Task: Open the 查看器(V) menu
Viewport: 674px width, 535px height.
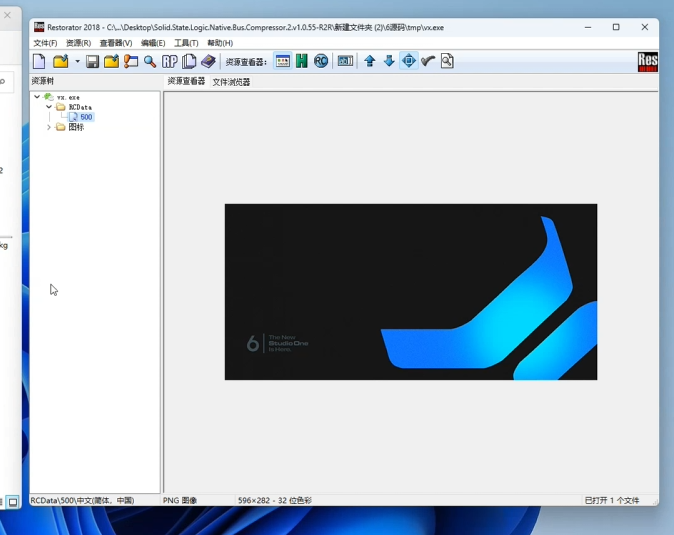Action: coord(116,43)
